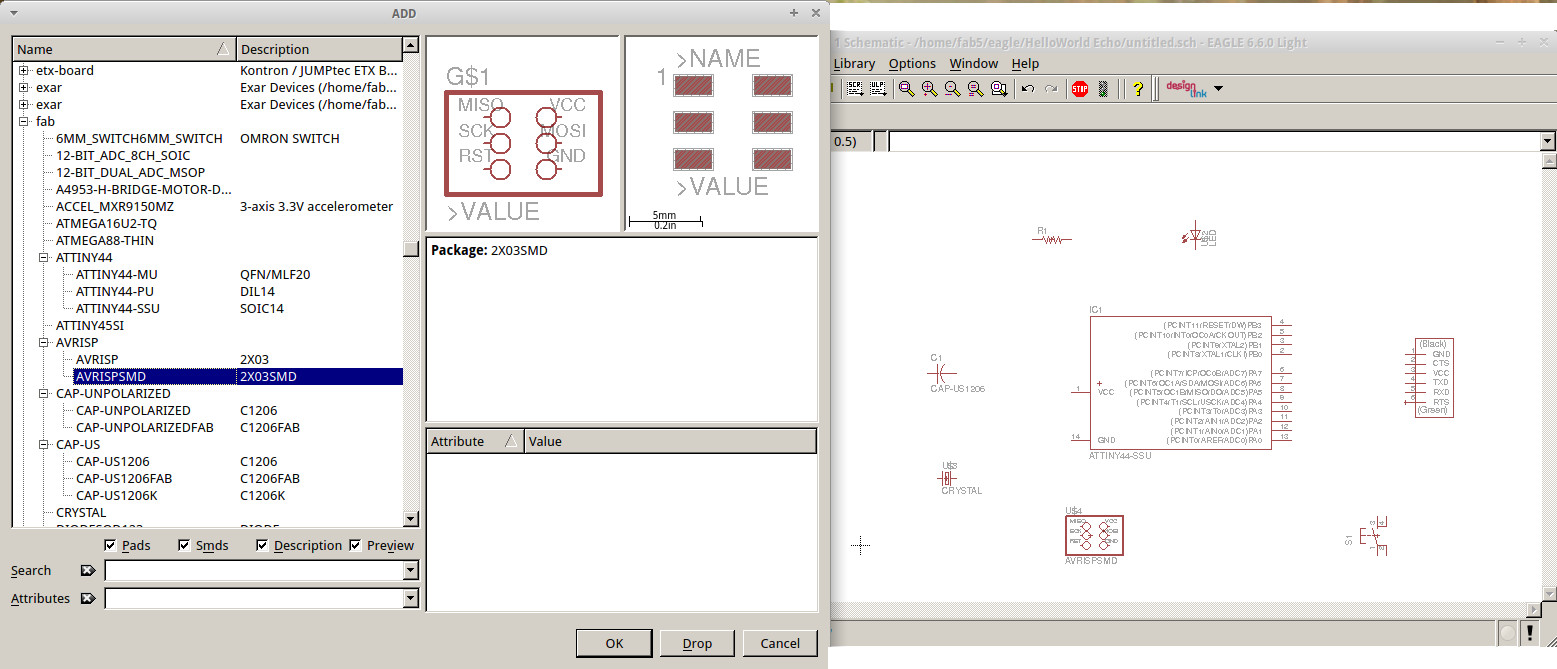Sort list by Description column header
Screen dimensions: 1557x669
[319, 49]
